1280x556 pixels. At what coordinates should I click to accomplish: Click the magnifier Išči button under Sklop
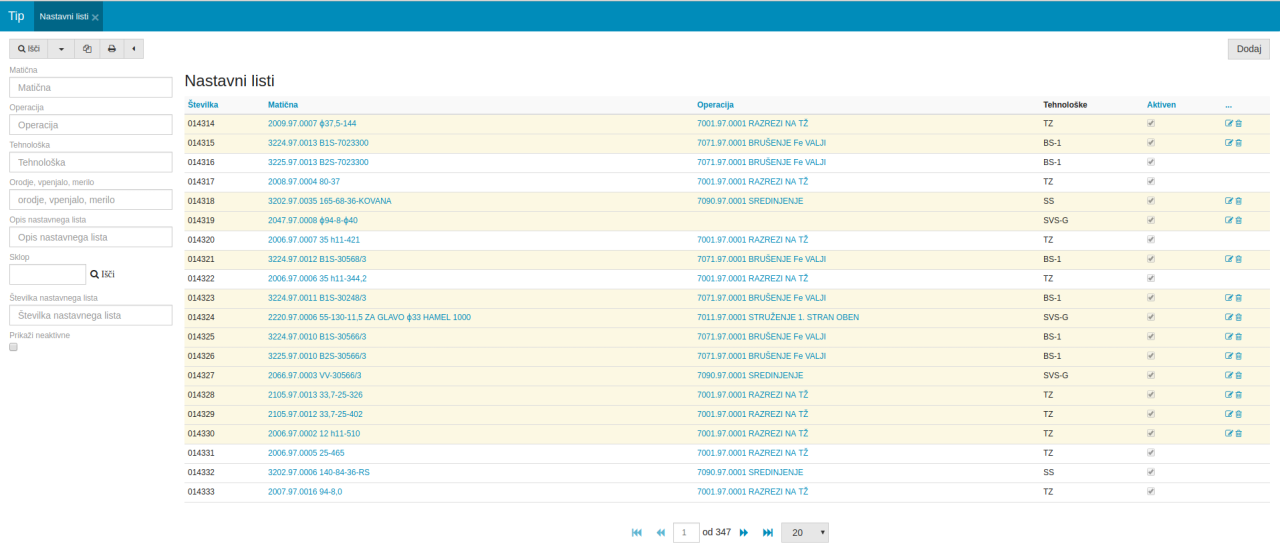103,274
